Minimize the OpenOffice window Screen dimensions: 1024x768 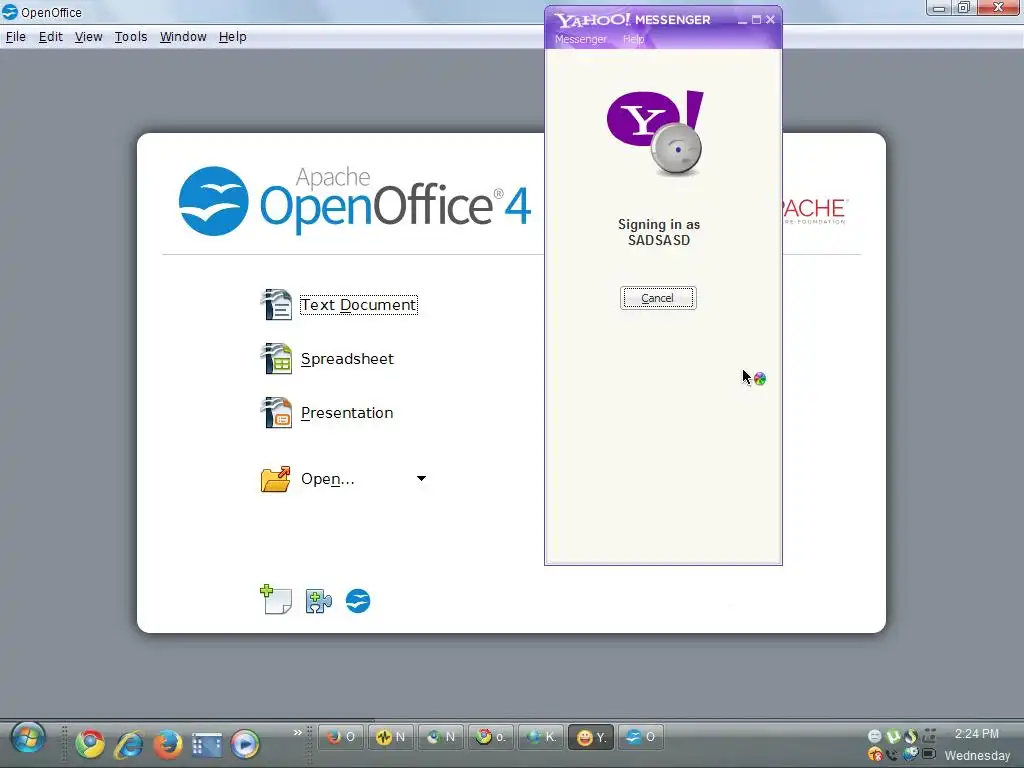(x=939, y=8)
